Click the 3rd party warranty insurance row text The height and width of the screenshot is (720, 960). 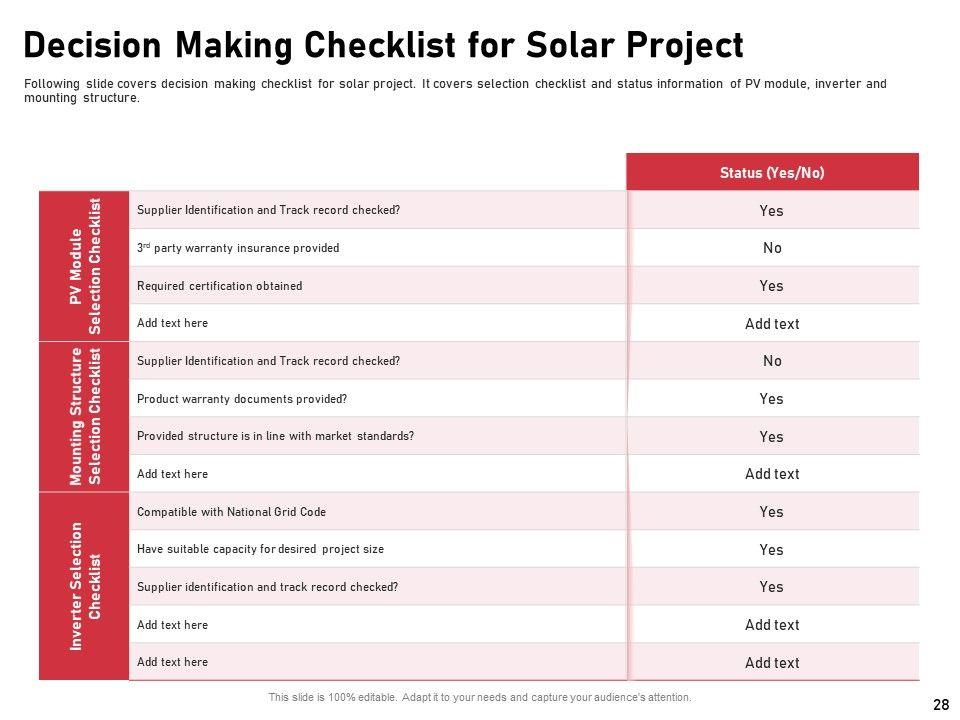pos(238,248)
